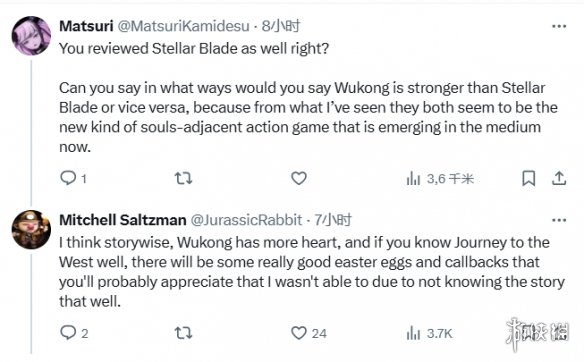584x362 pixels.
Task: View analytics showing 3.7K views
Action: [x=429, y=333]
